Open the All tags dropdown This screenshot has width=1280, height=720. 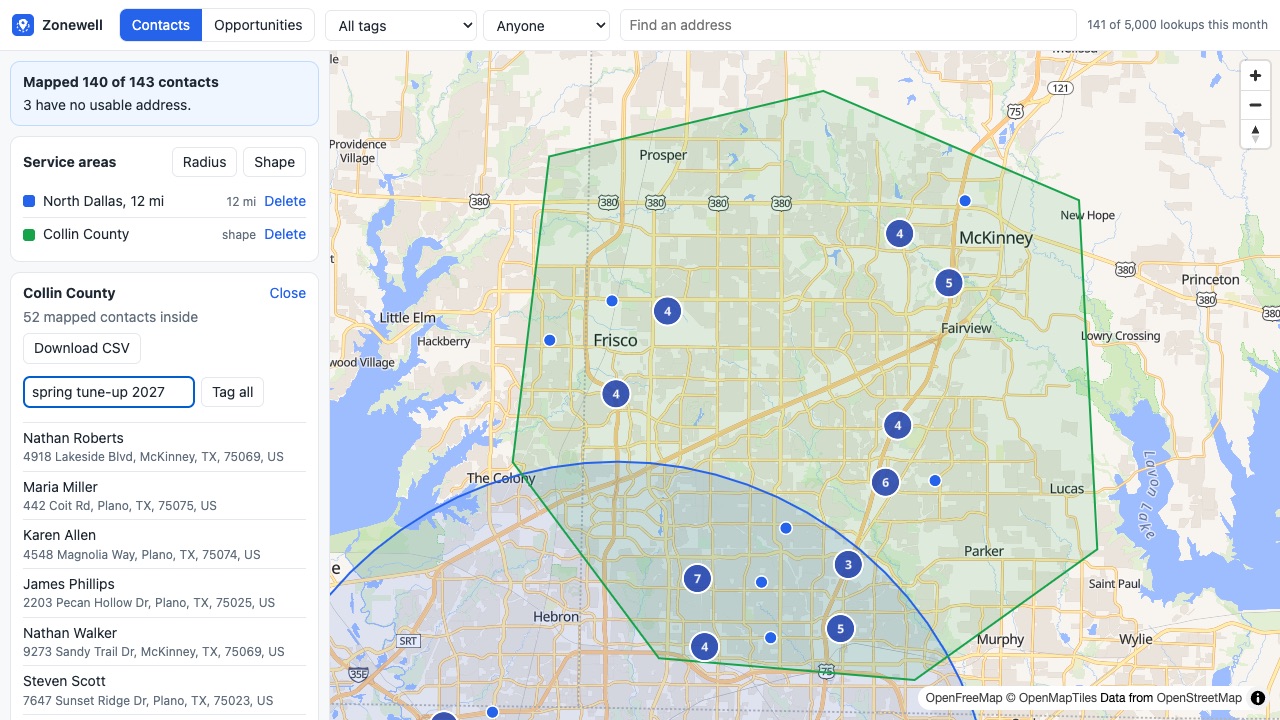[x=401, y=25]
